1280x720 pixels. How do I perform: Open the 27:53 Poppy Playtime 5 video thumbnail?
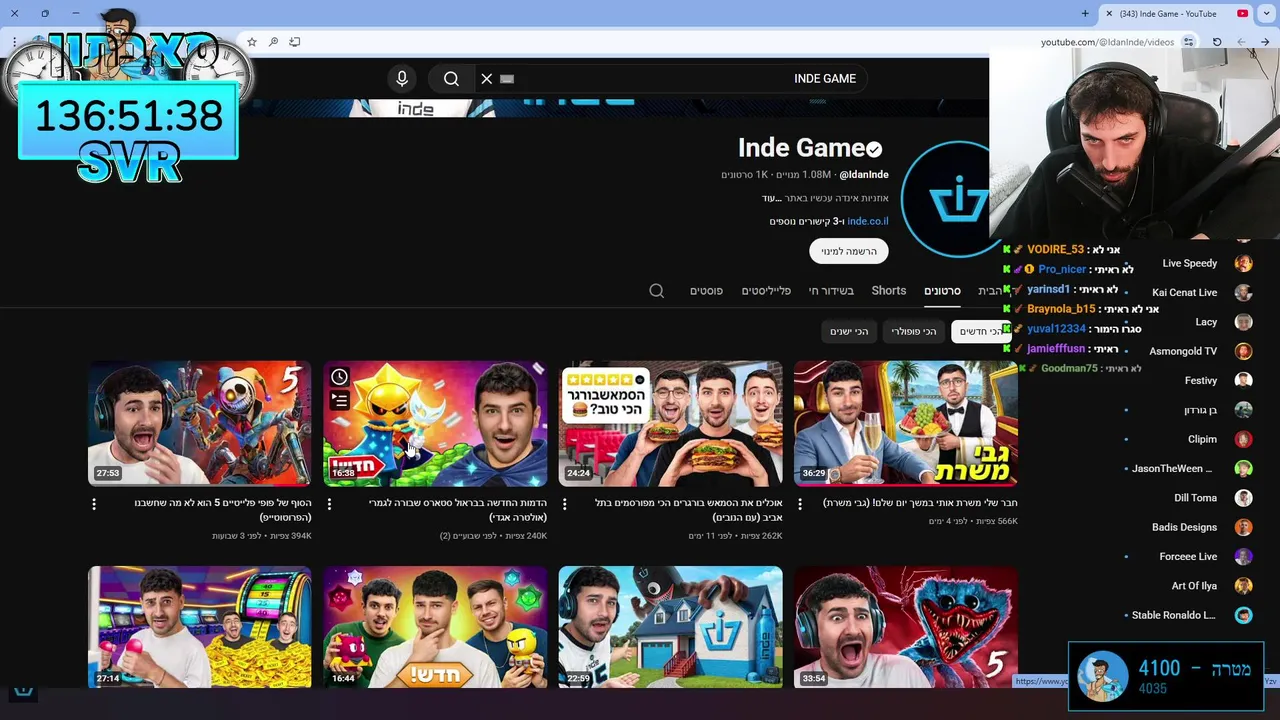coord(200,424)
